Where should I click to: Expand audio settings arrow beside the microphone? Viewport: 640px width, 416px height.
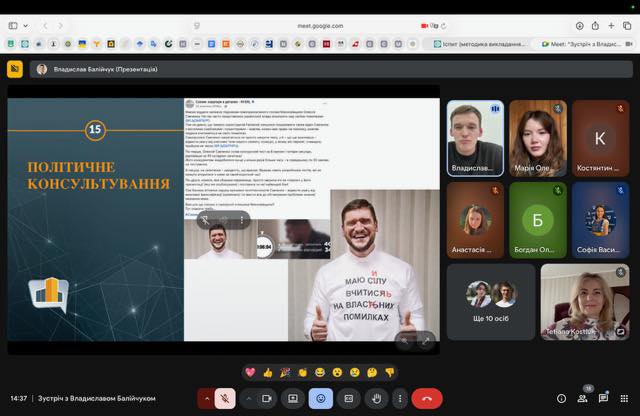[208, 398]
